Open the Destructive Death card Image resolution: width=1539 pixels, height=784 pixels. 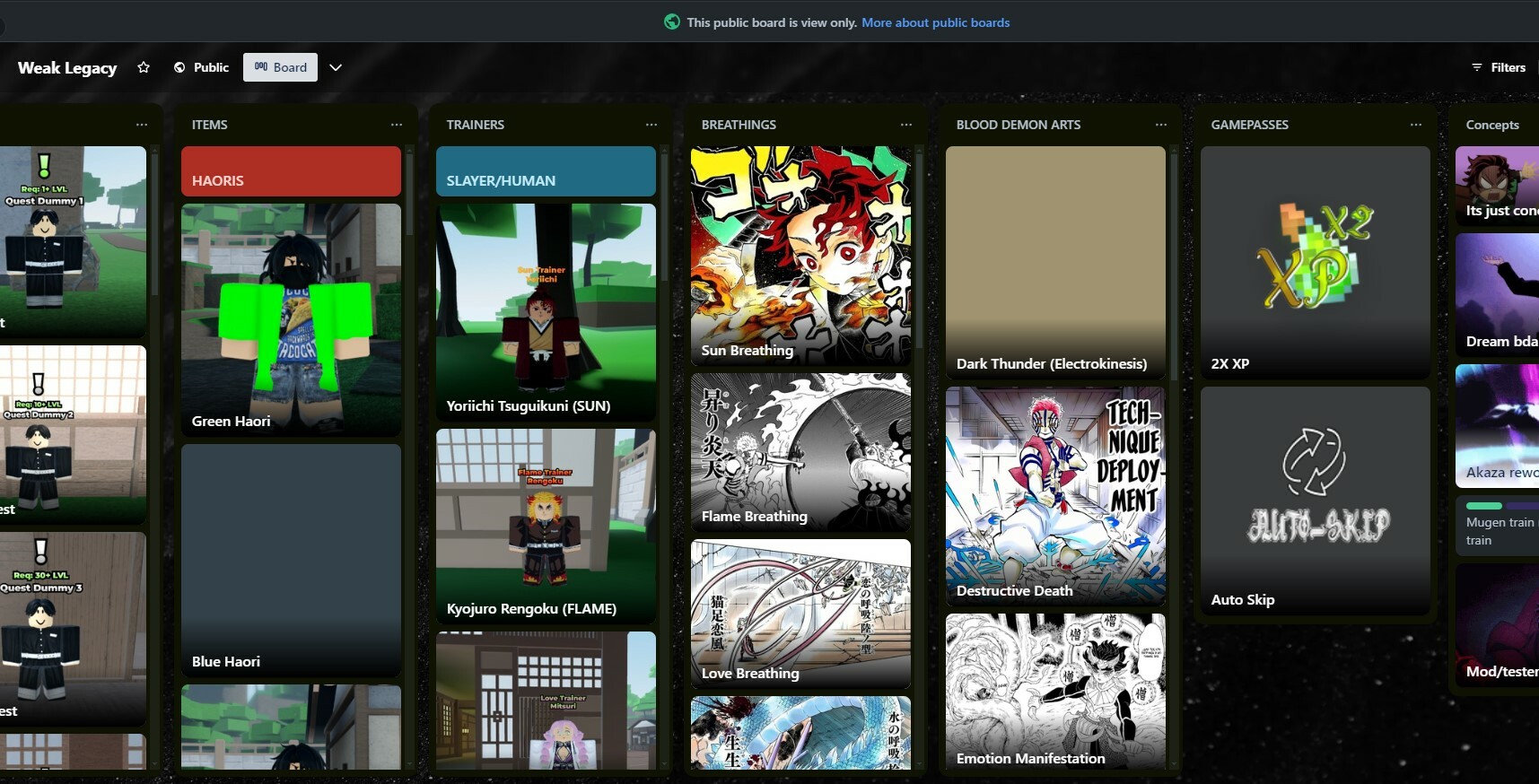point(1055,496)
